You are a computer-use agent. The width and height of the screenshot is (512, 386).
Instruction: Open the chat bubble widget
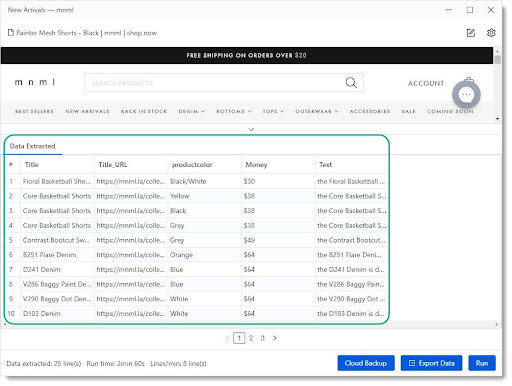tap(466, 95)
